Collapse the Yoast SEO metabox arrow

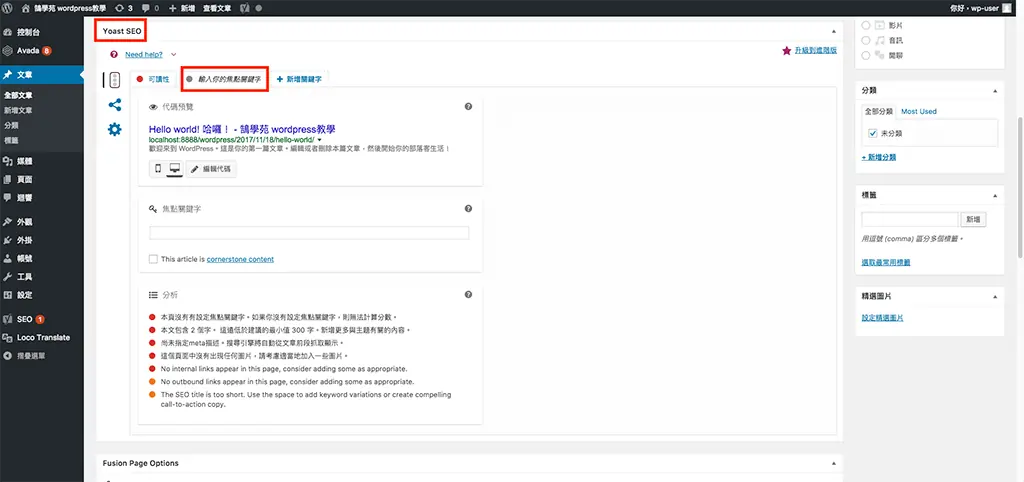tap(833, 31)
